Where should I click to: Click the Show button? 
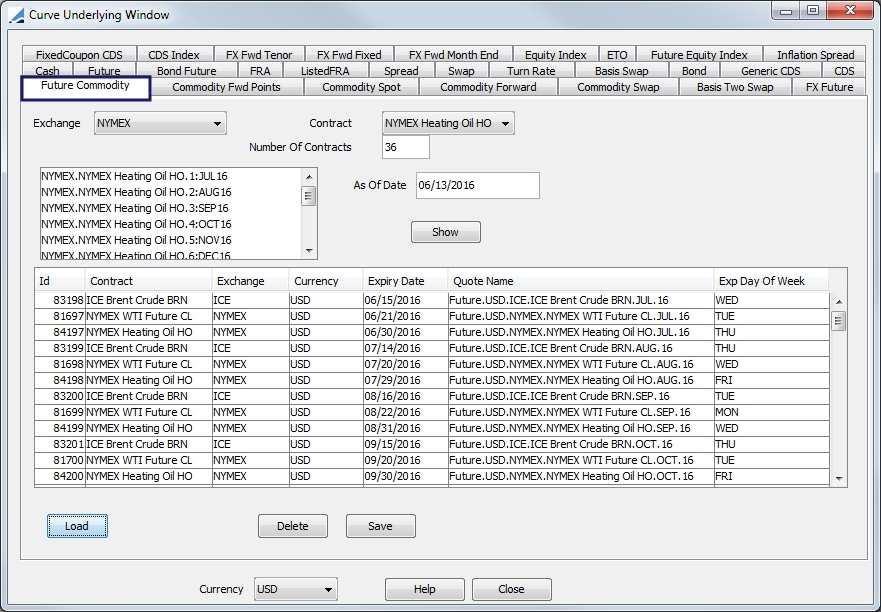446,232
